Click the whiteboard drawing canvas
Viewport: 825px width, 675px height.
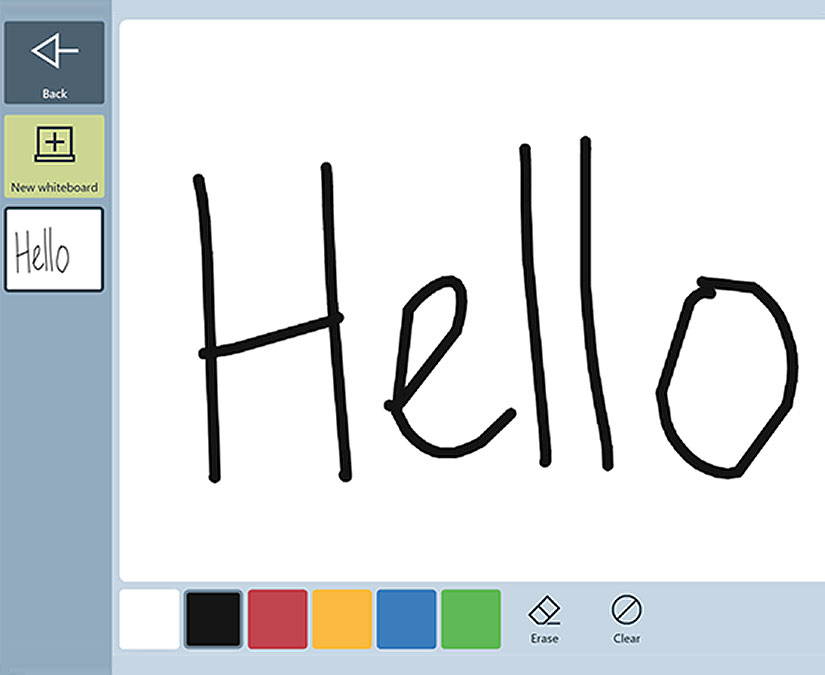click(472, 300)
